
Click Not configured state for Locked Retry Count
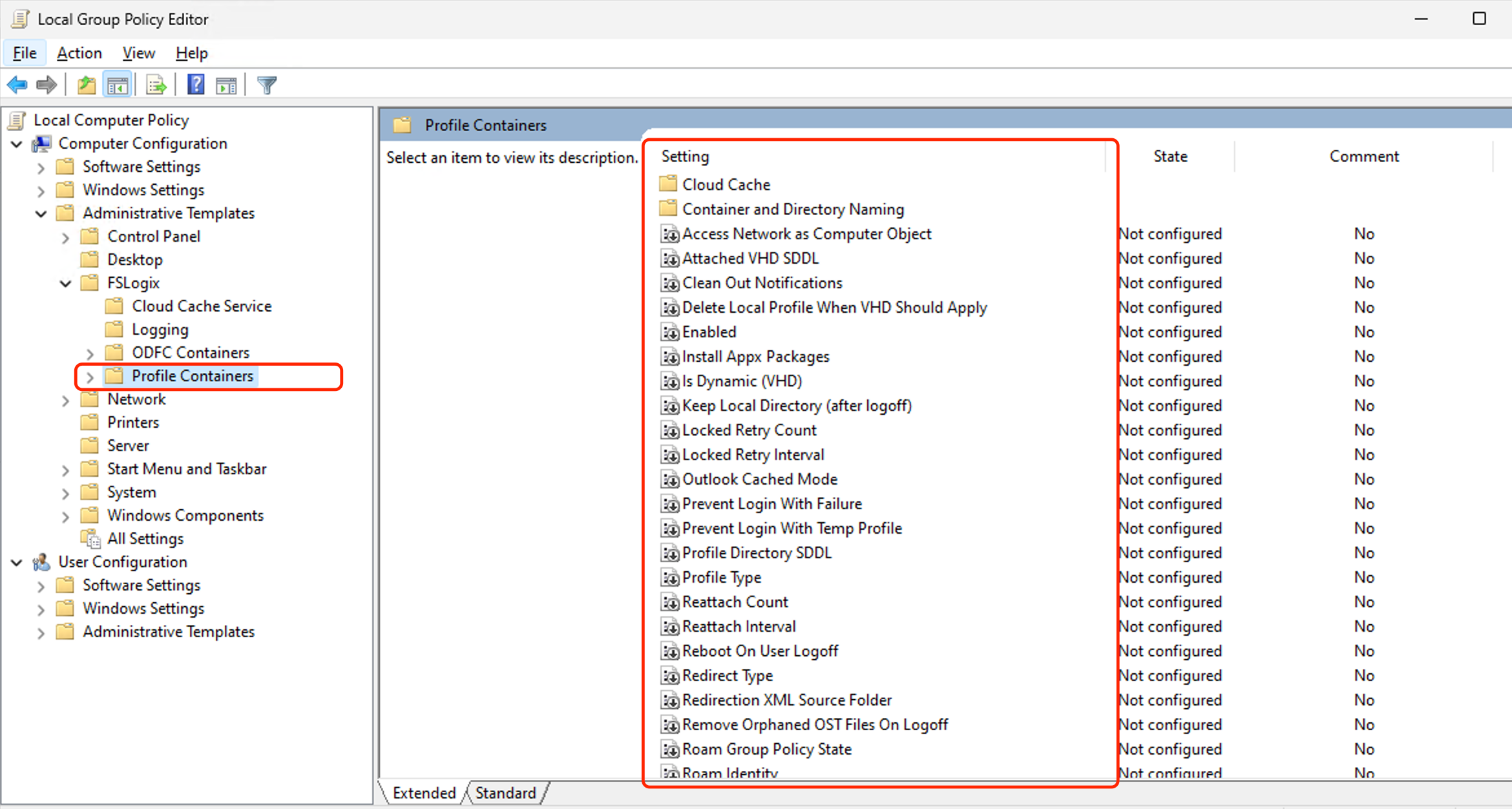(1170, 430)
